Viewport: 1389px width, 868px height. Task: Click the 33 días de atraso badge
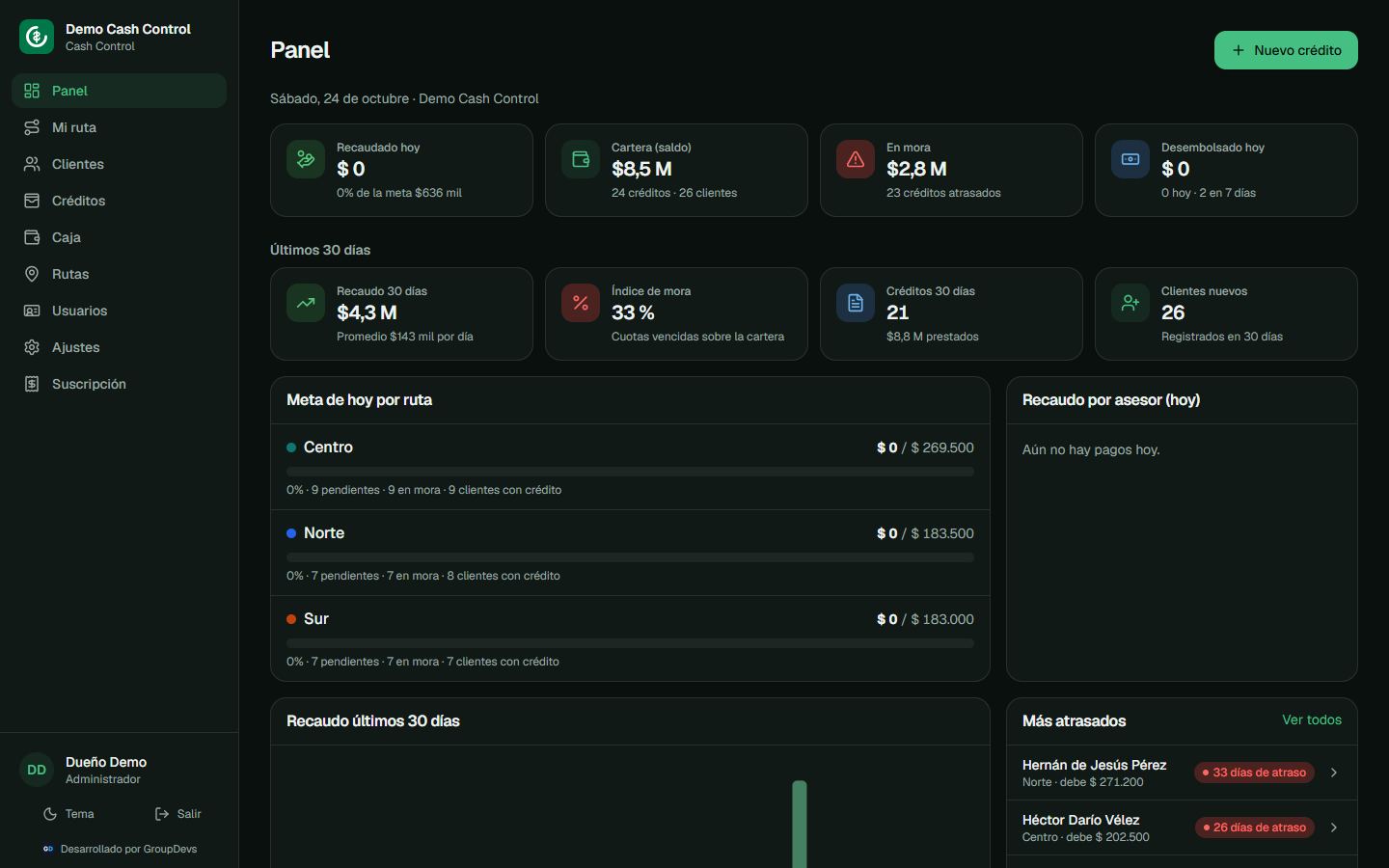pos(1254,773)
